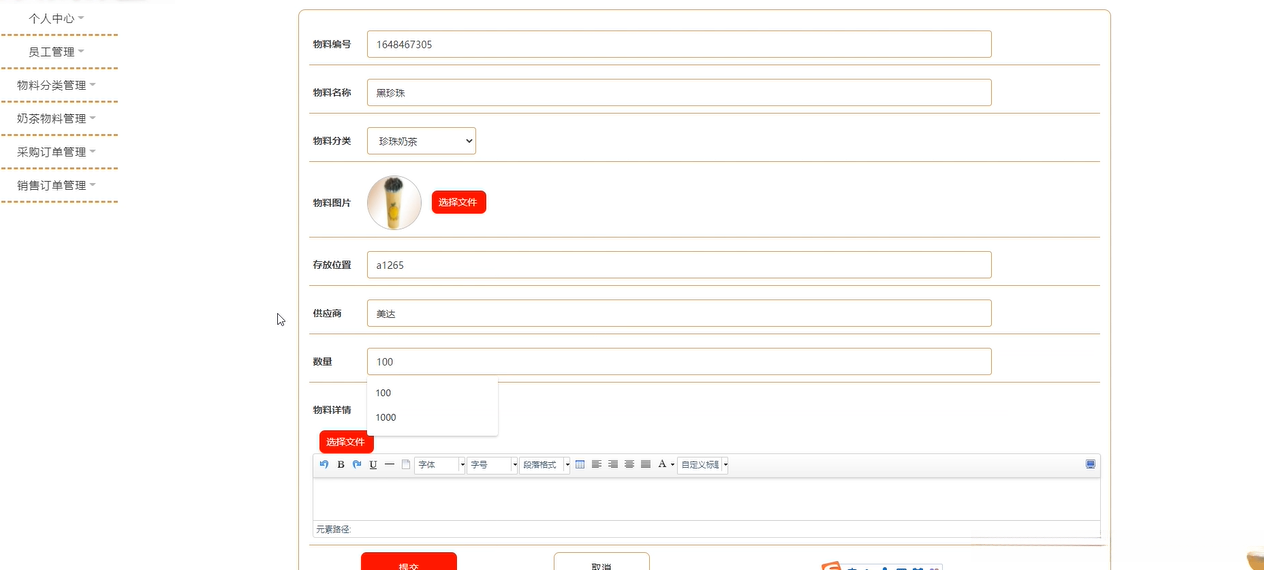Screen dimensions: 1264x570
Task: Toggle bold formatting in the editor
Action: pos(341,464)
